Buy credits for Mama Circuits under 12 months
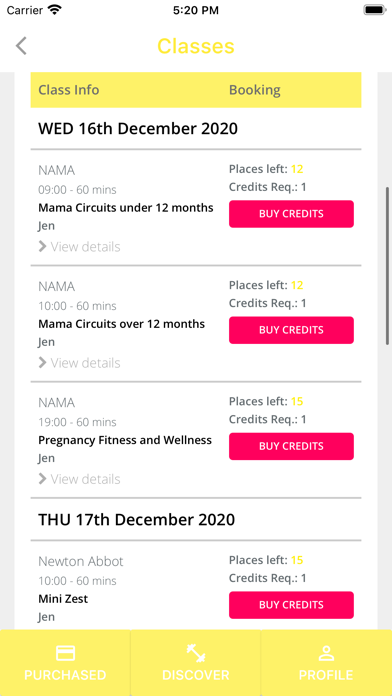Viewport: 392px width, 696px height. (291, 214)
